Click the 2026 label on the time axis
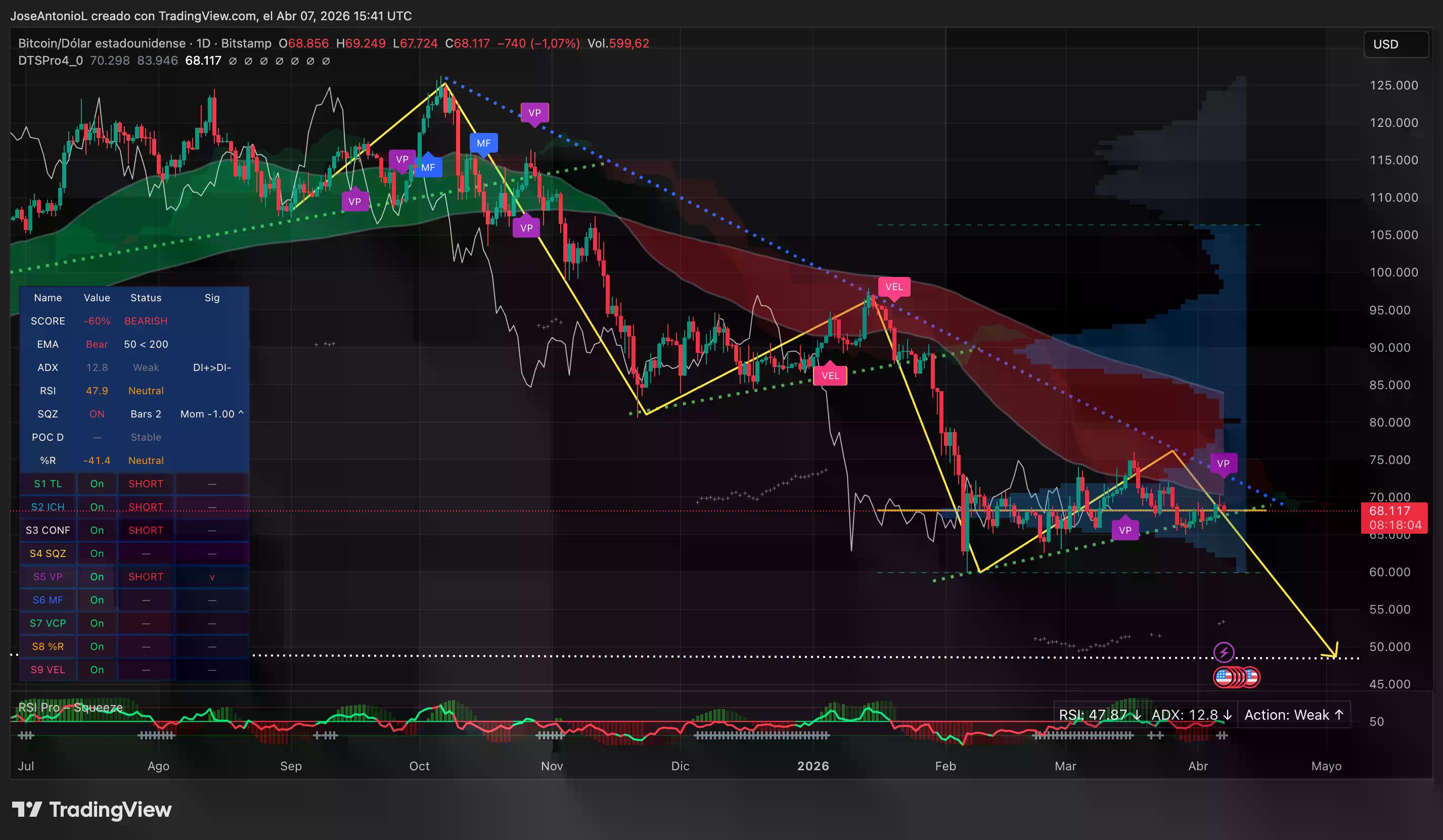The height and width of the screenshot is (840, 1443). coord(814,766)
